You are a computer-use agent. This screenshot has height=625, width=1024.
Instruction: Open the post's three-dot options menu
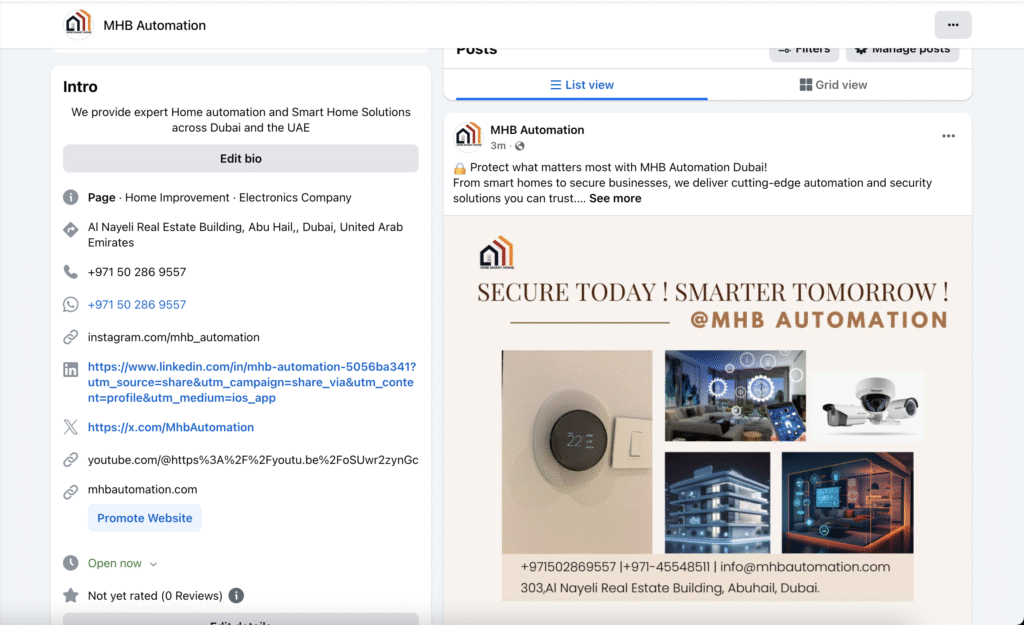point(948,136)
